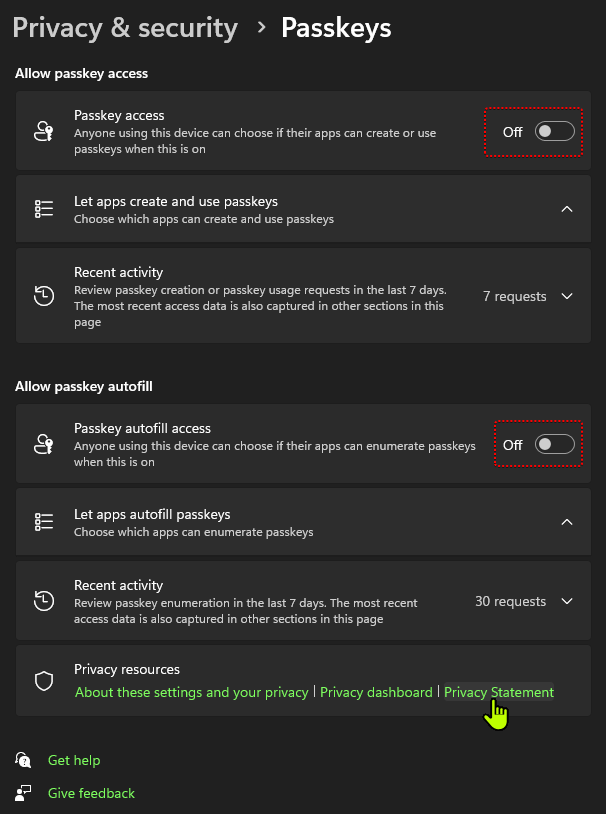The width and height of the screenshot is (606, 814).
Task: Click the Passkey autofill access key icon
Action: 44,445
